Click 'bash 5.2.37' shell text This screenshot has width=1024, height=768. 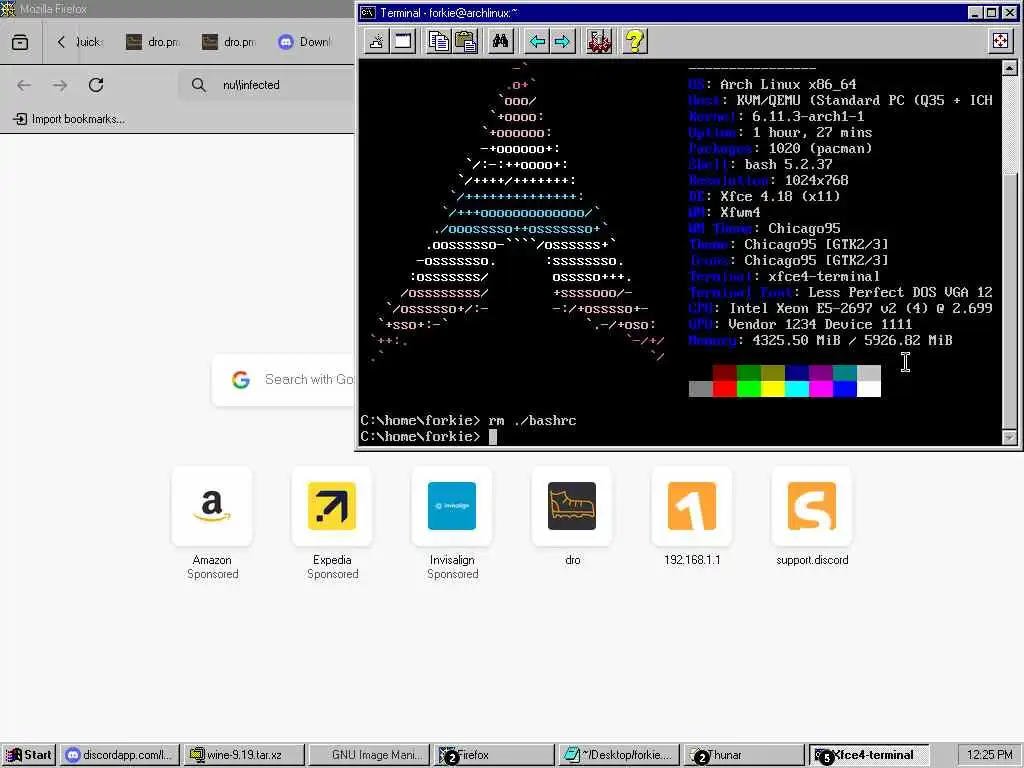(x=788, y=165)
